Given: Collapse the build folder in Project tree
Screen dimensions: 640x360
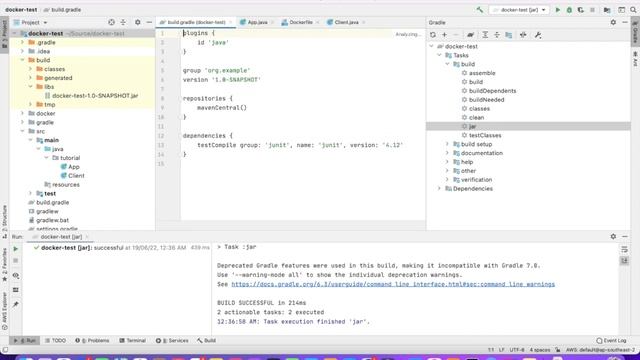Looking at the screenshot, I should pyautogui.click(x=23, y=60).
